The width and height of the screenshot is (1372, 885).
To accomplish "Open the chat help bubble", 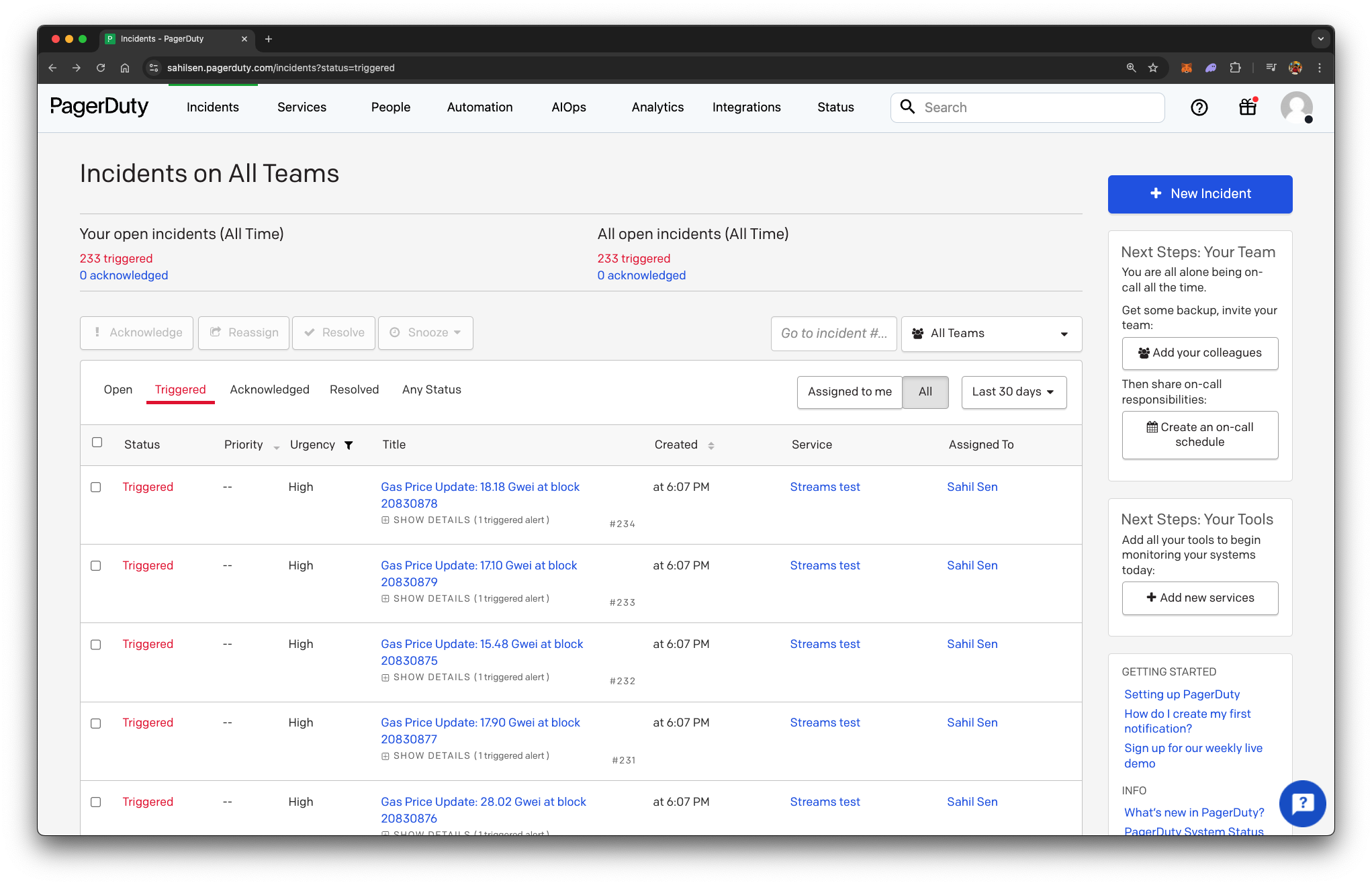I will [x=1302, y=803].
